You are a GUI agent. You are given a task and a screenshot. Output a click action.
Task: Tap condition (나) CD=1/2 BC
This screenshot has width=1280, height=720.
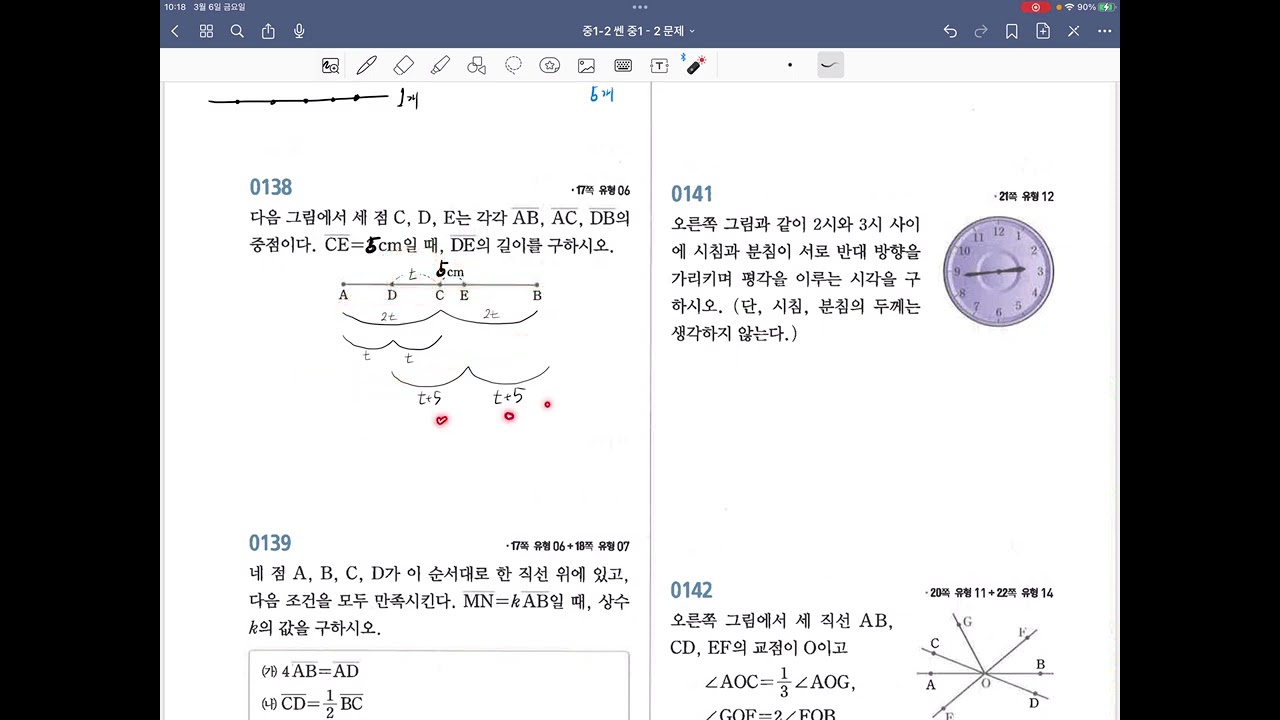pos(312,703)
